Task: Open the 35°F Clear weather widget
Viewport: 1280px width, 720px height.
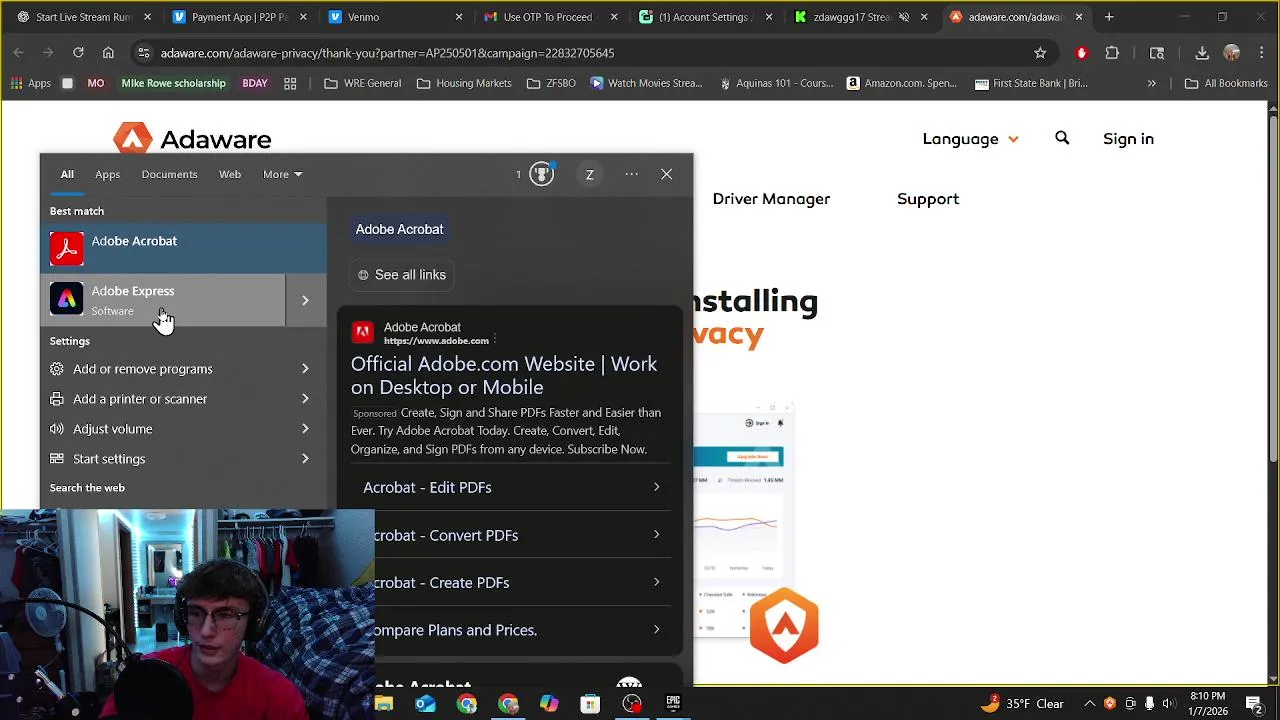Action: (1023, 704)
